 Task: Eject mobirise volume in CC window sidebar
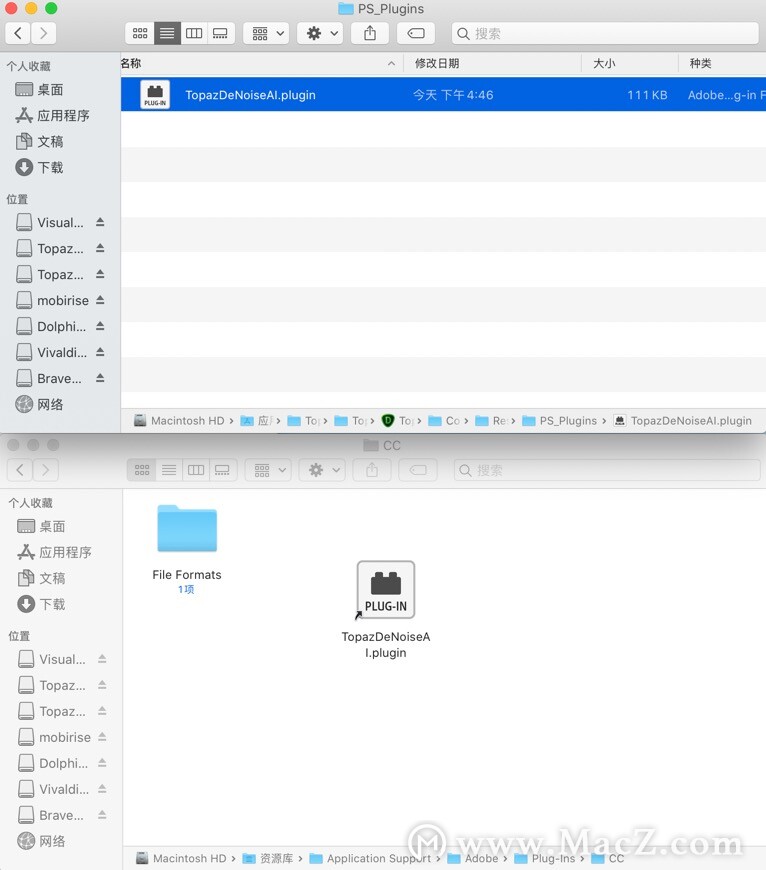click(102, 736)
